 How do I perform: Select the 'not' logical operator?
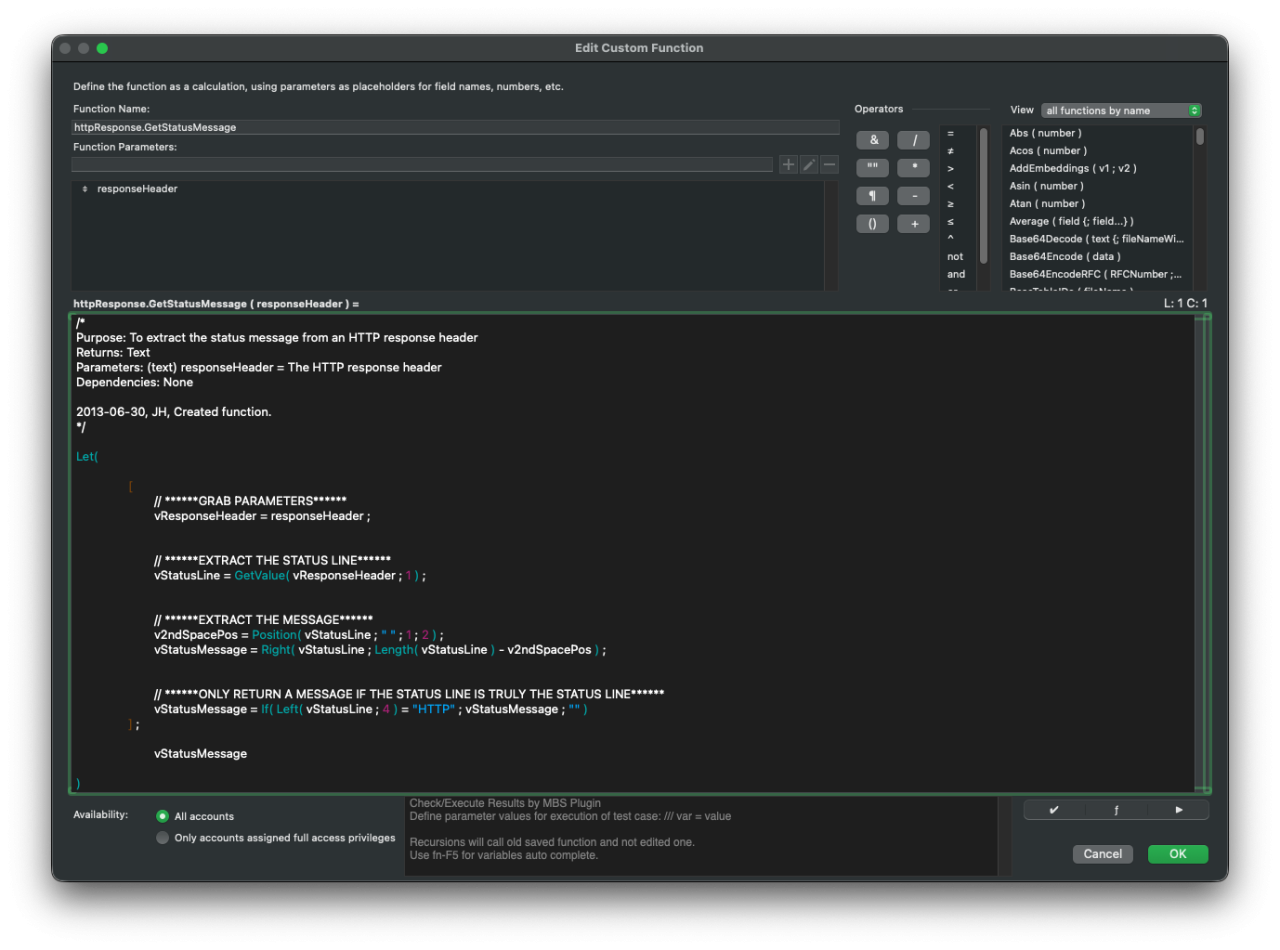(x=956, y=257)
